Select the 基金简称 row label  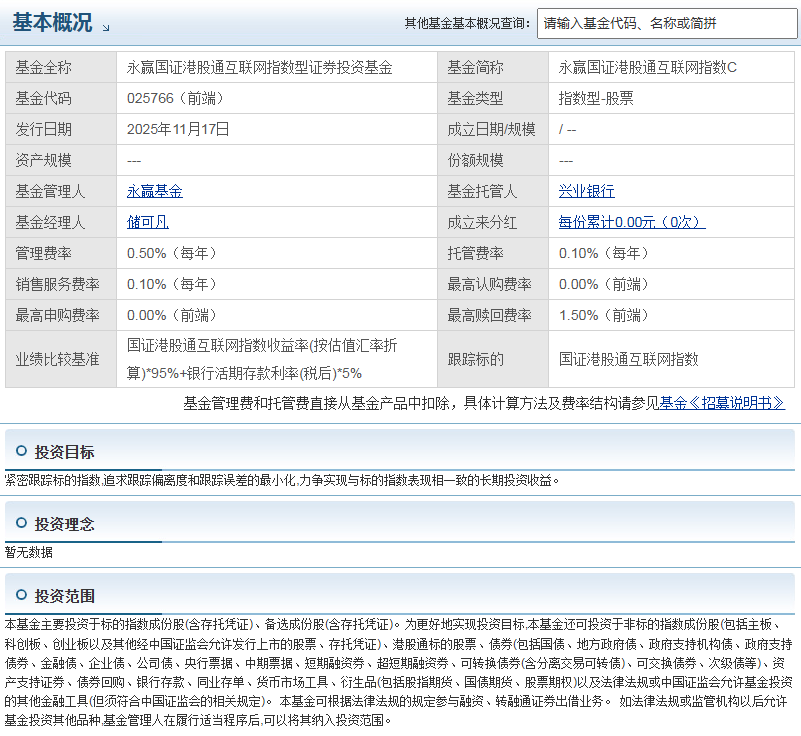(476, 67)
